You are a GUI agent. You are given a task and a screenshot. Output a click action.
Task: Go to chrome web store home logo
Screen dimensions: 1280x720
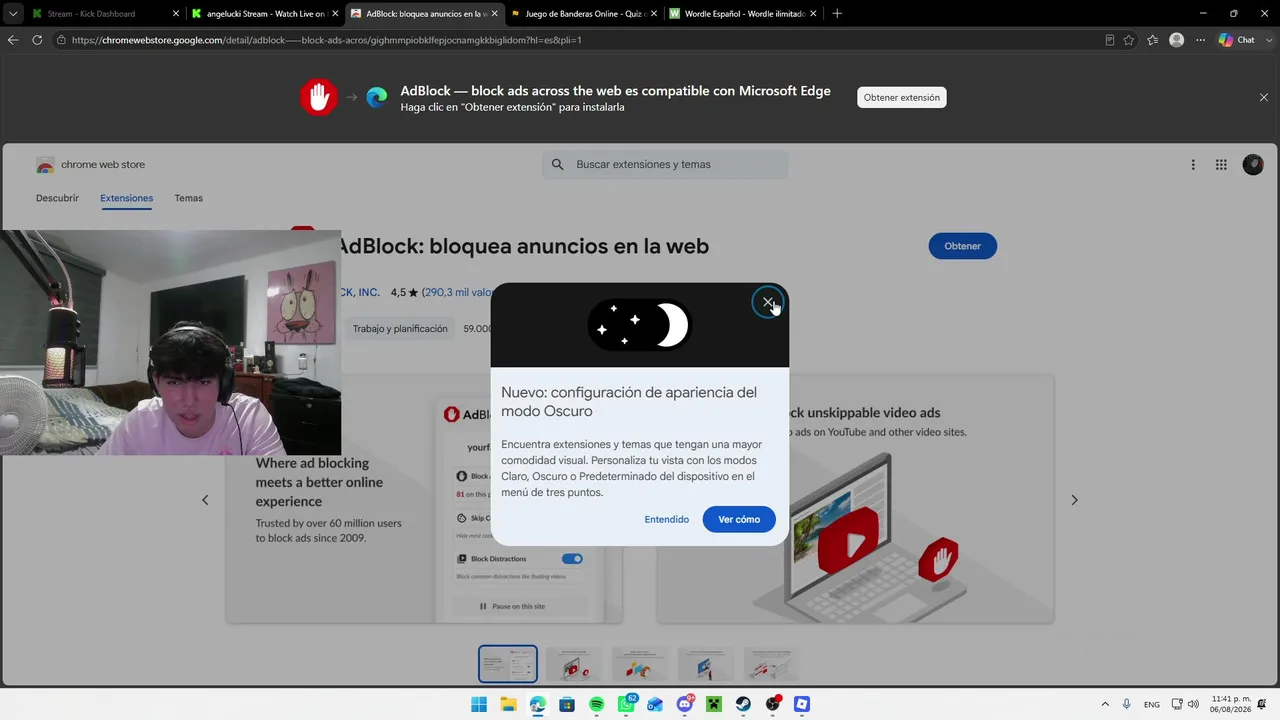pos(90,165)
